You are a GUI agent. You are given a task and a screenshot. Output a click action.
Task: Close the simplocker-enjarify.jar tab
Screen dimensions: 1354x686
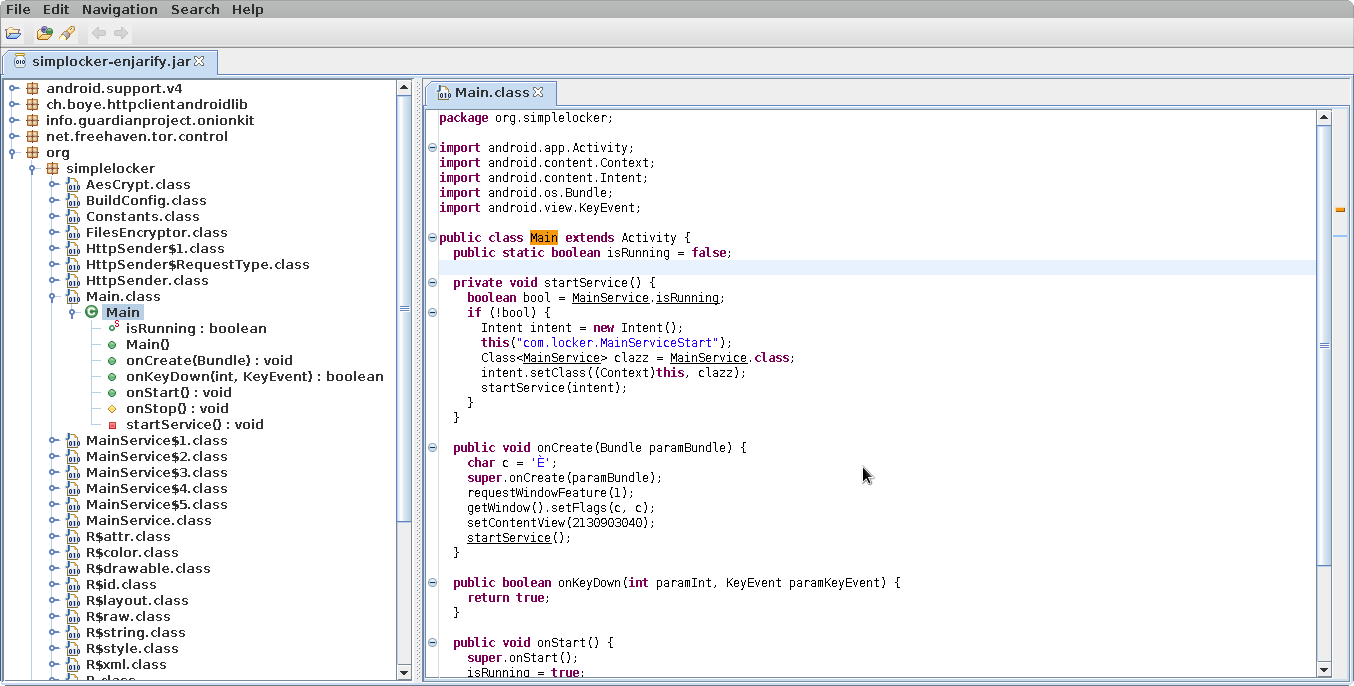(x=199, y=61)
